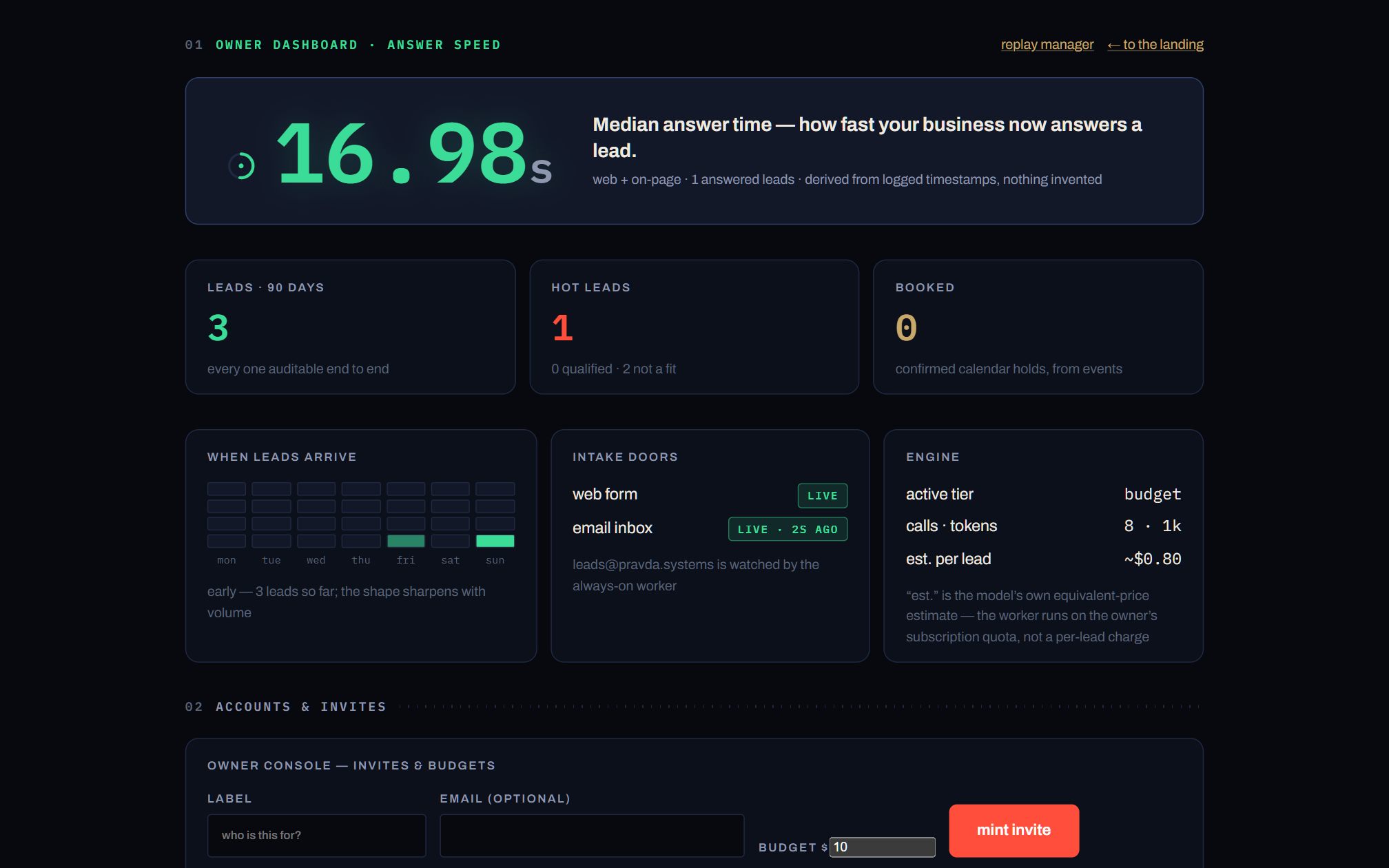Click the leads@pravda.systems watched note

(x=696, y=575)
